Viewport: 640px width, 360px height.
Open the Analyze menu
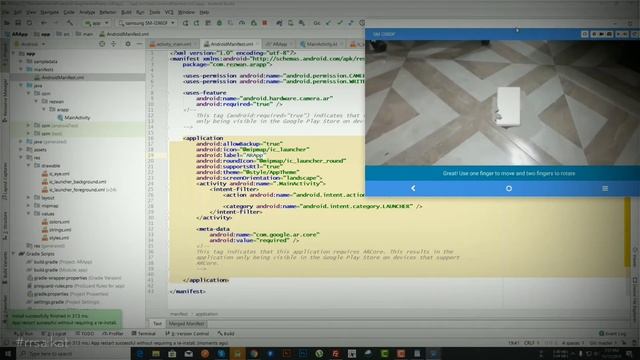[87, 12]
